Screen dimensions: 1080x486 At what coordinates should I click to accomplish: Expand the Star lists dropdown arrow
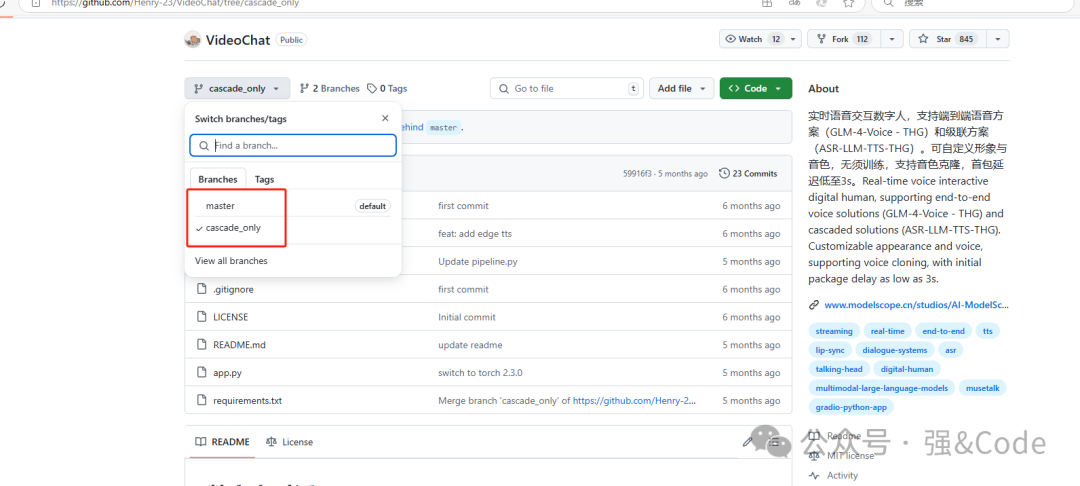click(x=998, y=39)
